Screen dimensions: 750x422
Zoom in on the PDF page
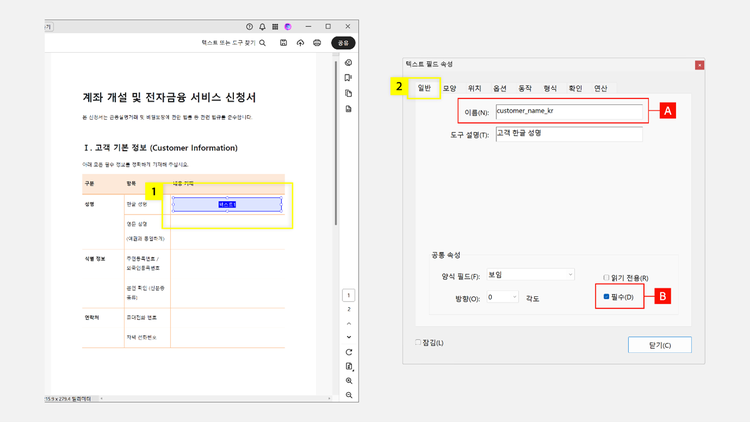pyautogui.click(x=349, y=381)
